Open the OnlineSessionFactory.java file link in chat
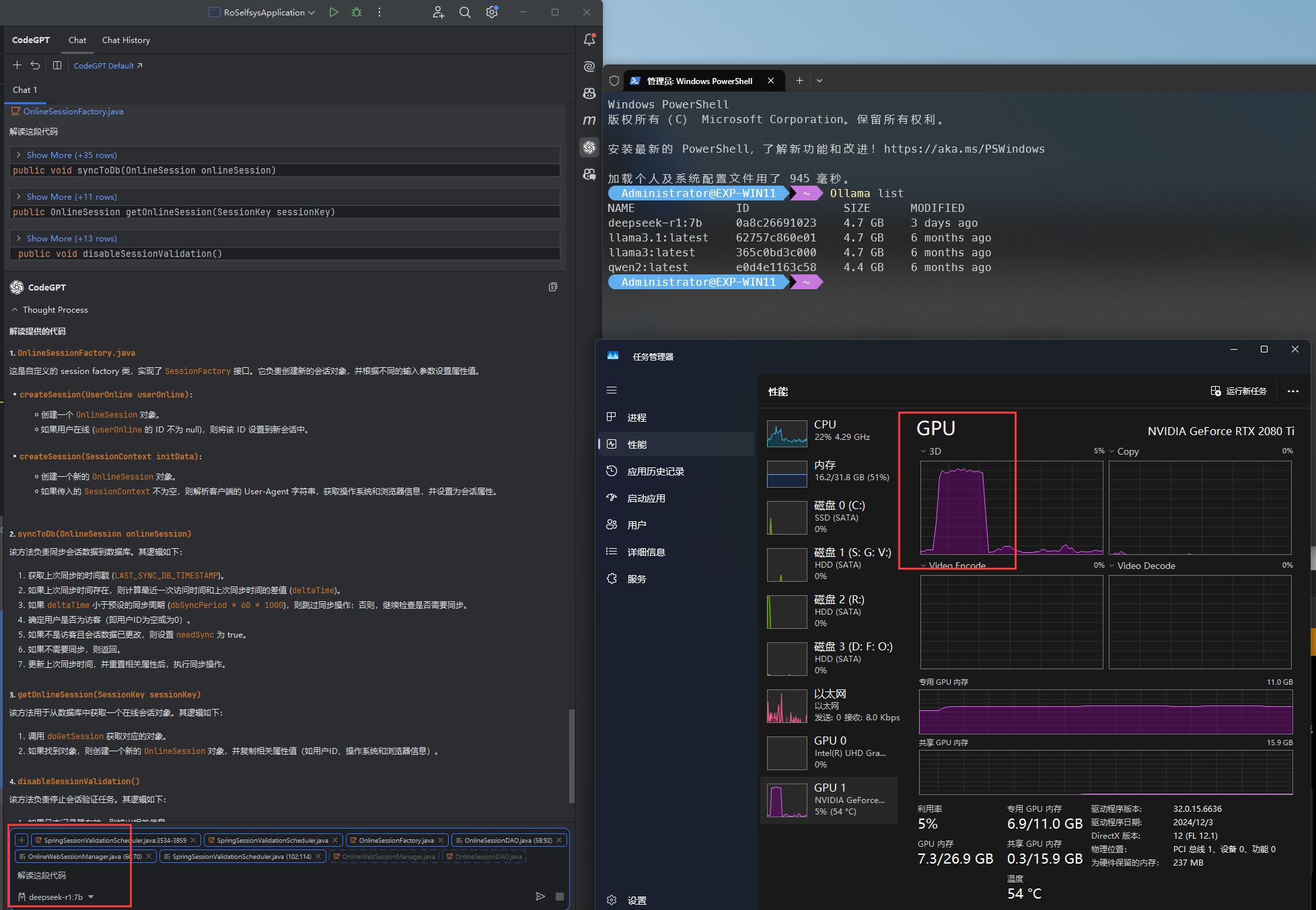The height and width of the screenshot is (910, 1316). 73,111
